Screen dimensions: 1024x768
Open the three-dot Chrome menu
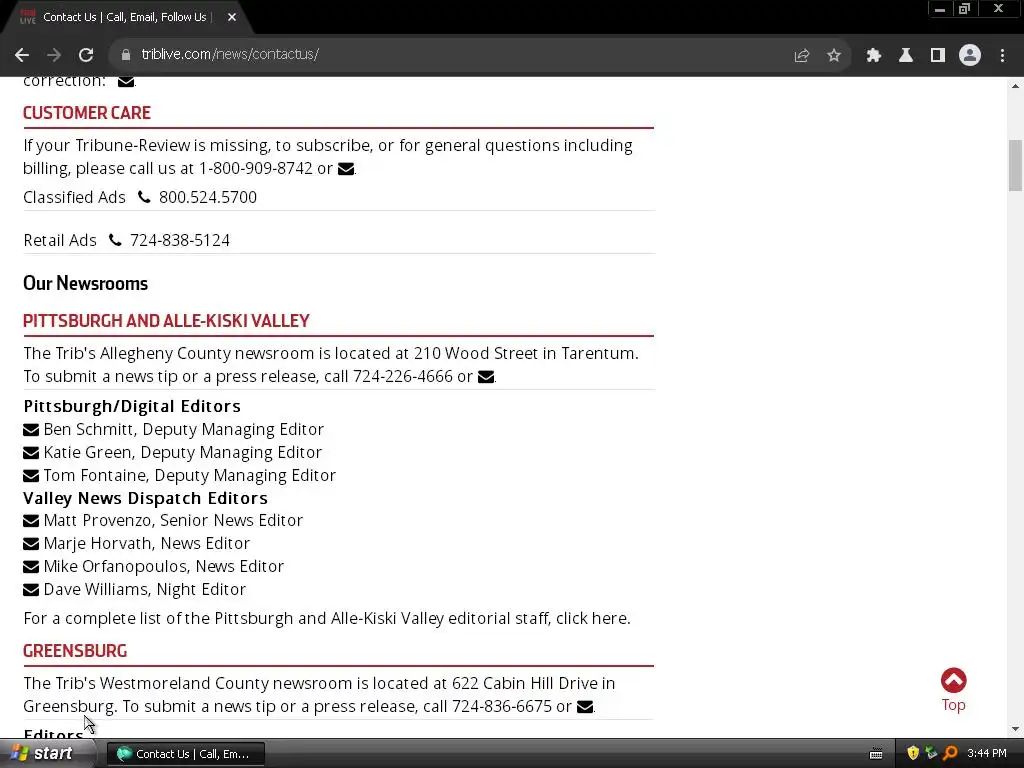[x=1002, y=56]
